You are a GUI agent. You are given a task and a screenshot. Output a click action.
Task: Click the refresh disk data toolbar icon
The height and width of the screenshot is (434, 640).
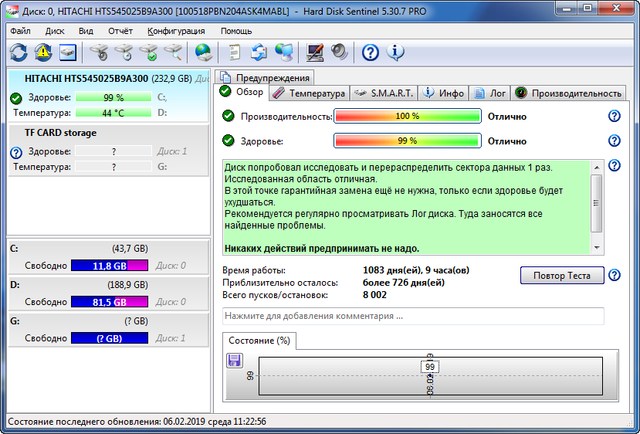pos(18,52)
